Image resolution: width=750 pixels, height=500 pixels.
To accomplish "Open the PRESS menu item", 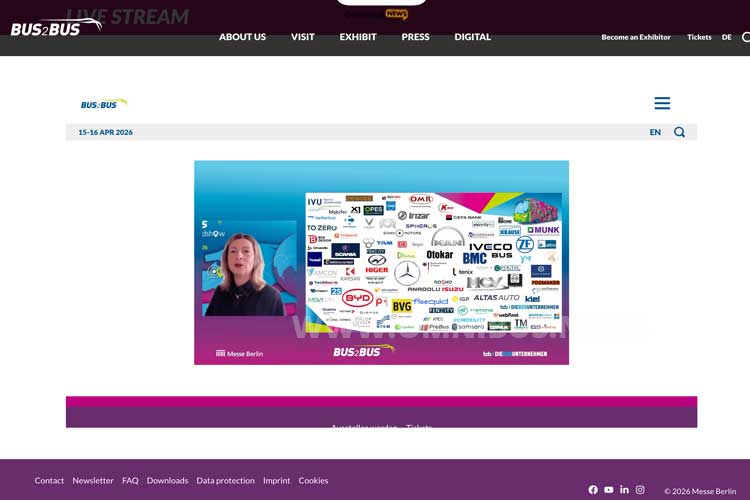I will 415,37.
